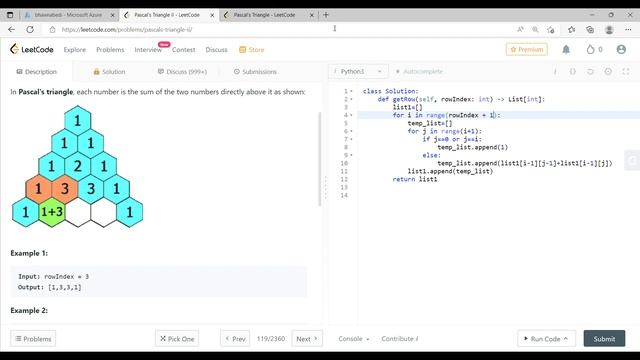This screenshot has height=360, width=640.
Task: Open the Problems nav link
Action: point(110,50)
